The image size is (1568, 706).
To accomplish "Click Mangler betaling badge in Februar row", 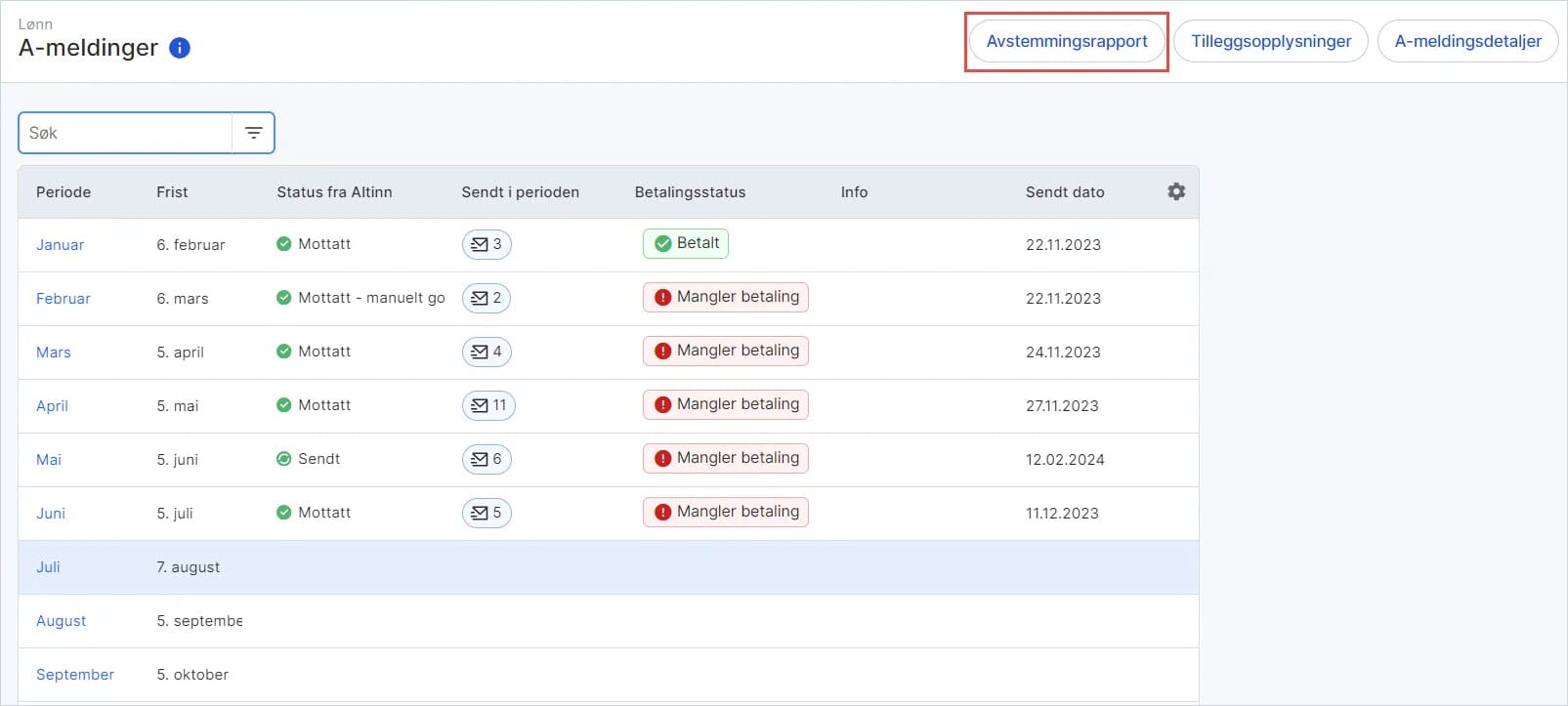I will 726,297.
